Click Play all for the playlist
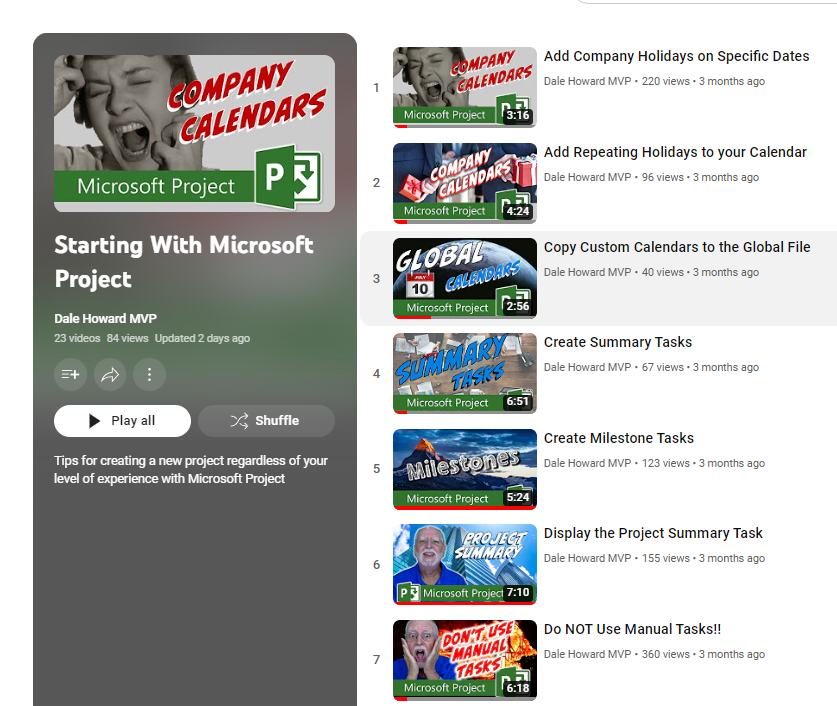 (x=122, y=420)
